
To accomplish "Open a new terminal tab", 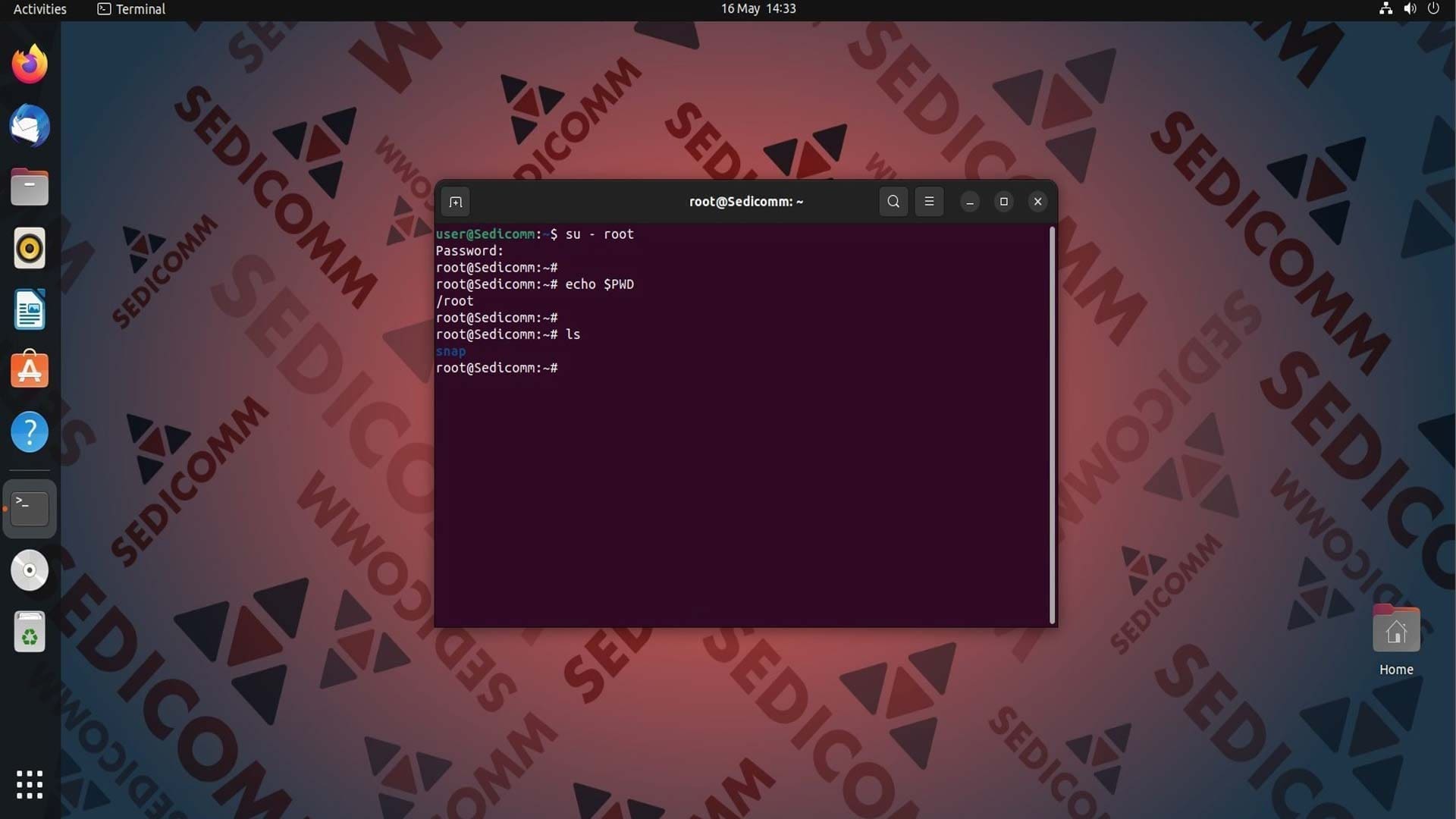I will coord(455,202).
